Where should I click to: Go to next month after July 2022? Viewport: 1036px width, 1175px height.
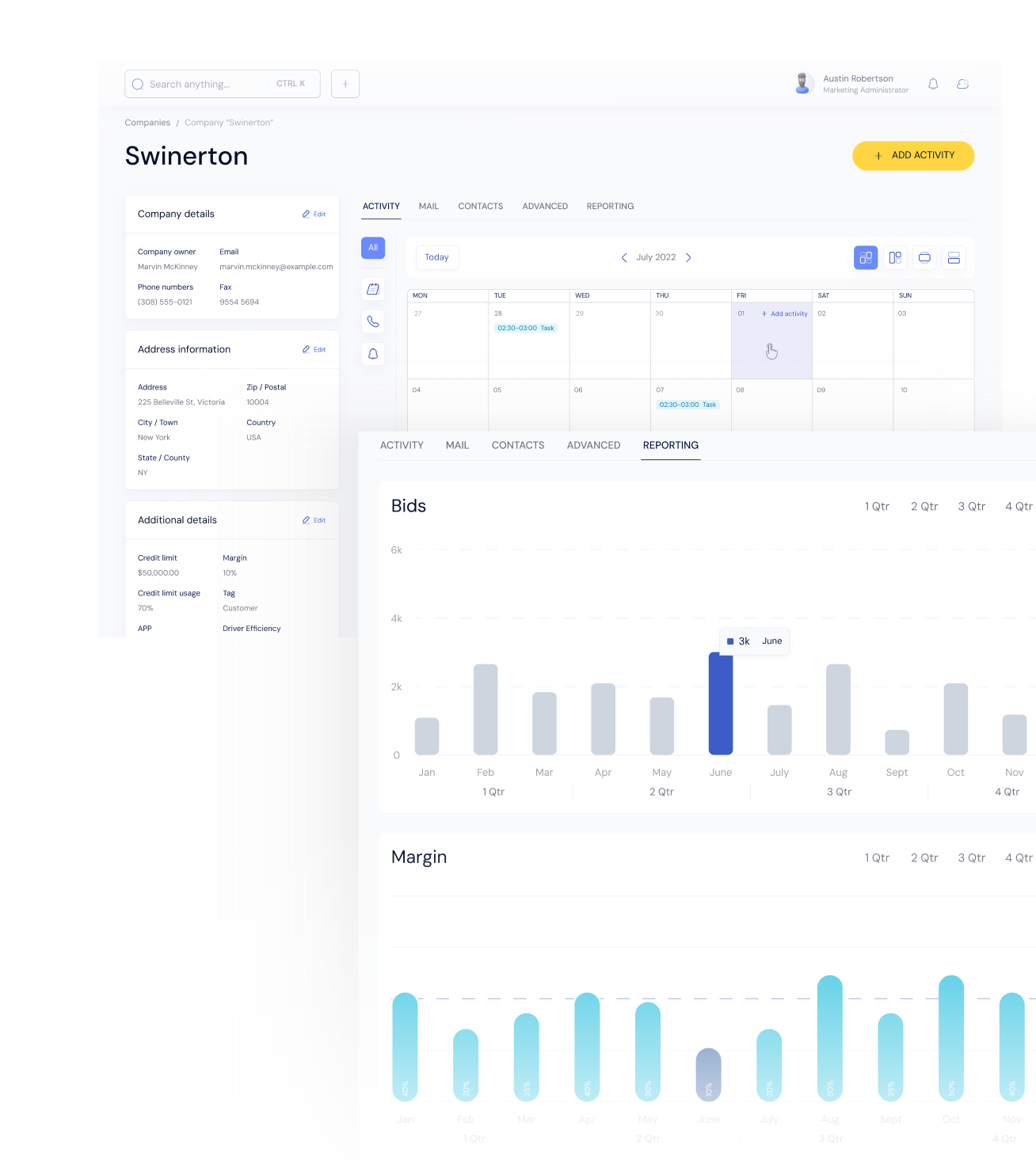point(688,257)
